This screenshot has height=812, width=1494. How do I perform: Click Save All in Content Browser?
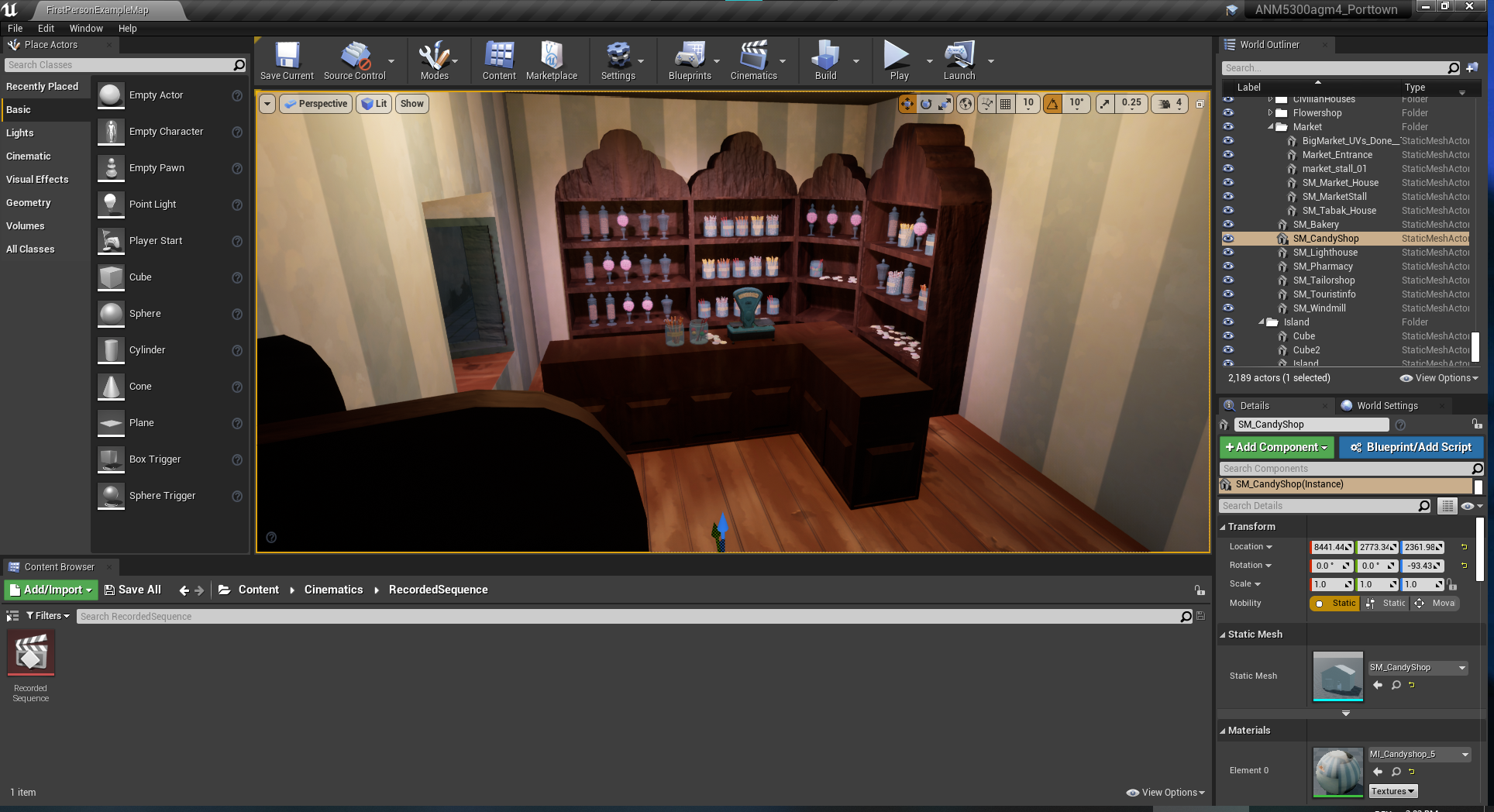coord(133,590)
